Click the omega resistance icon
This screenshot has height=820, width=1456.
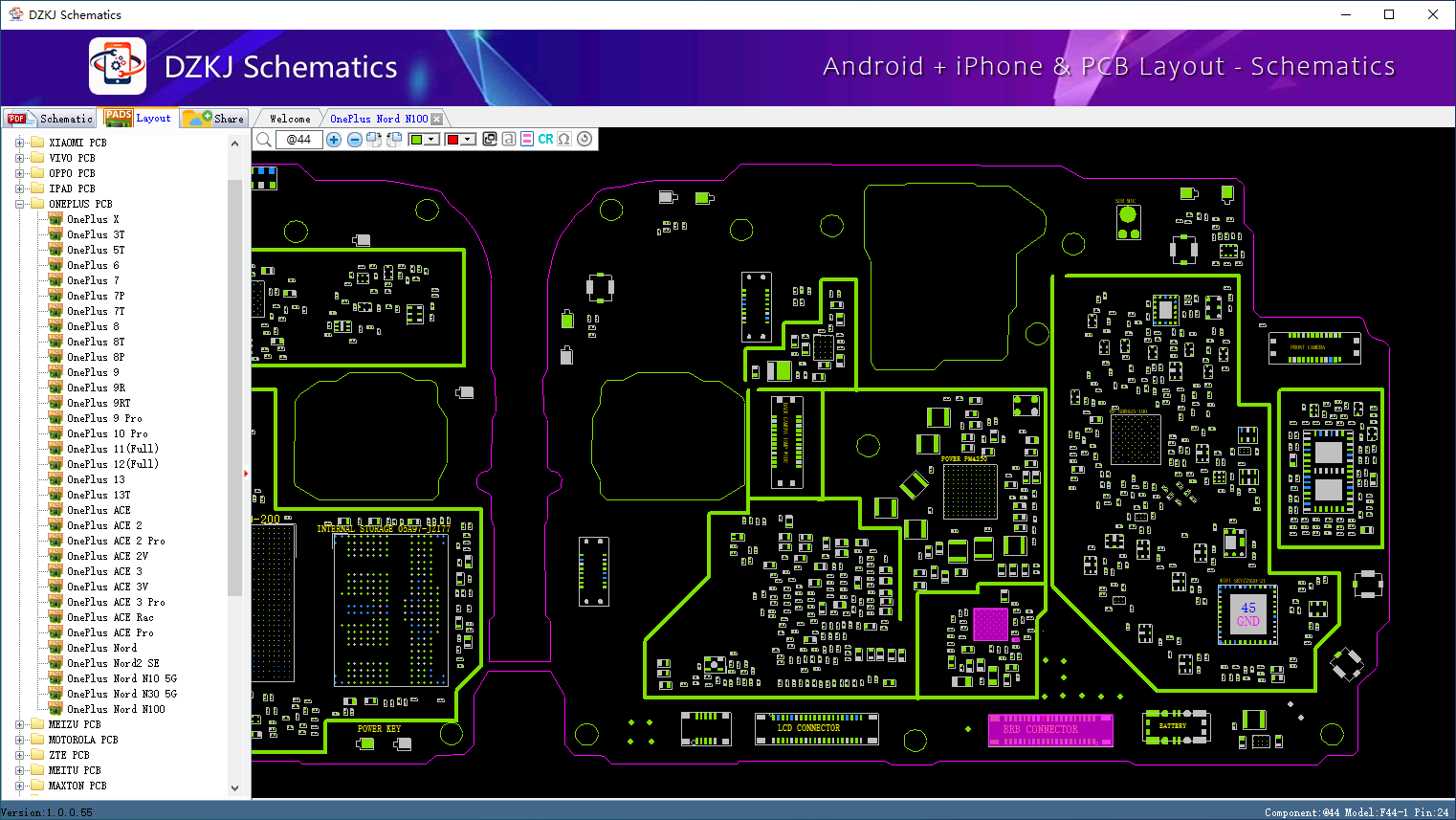564,140
